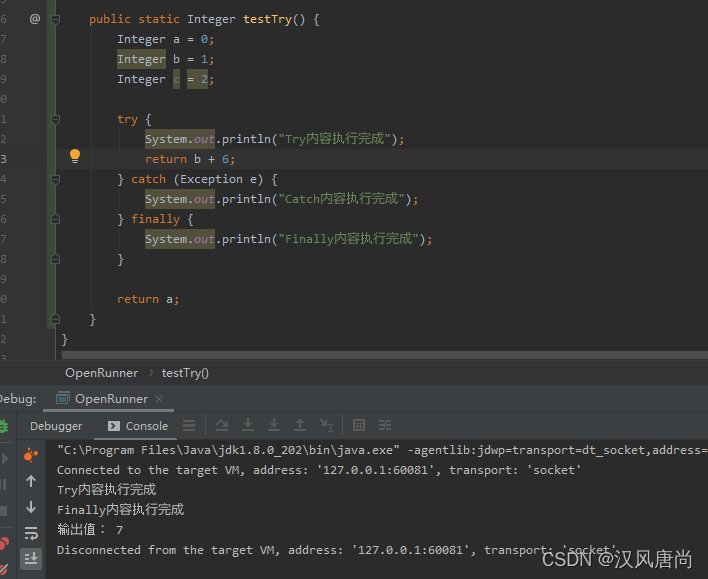Click the 'finally' keyword in the editor
Image resolution: width=708 pixels, height=579 pixels.
pyautogui.click(x=155, y=219)
